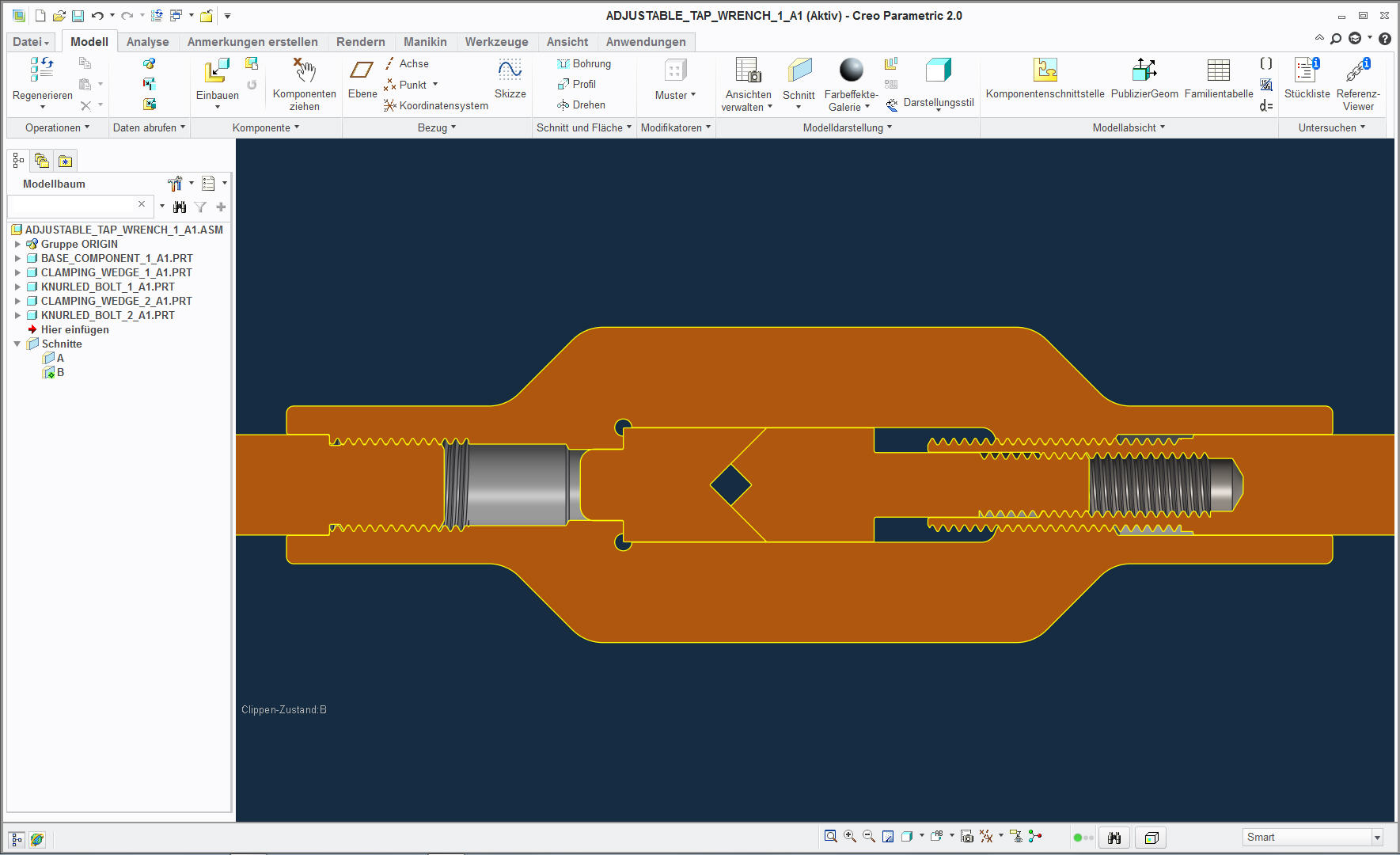Screen dimensions: 1400x855
Task: Click the Ebene (plane) tool icon
Action: pyautogui.click(x=362, y=71)
